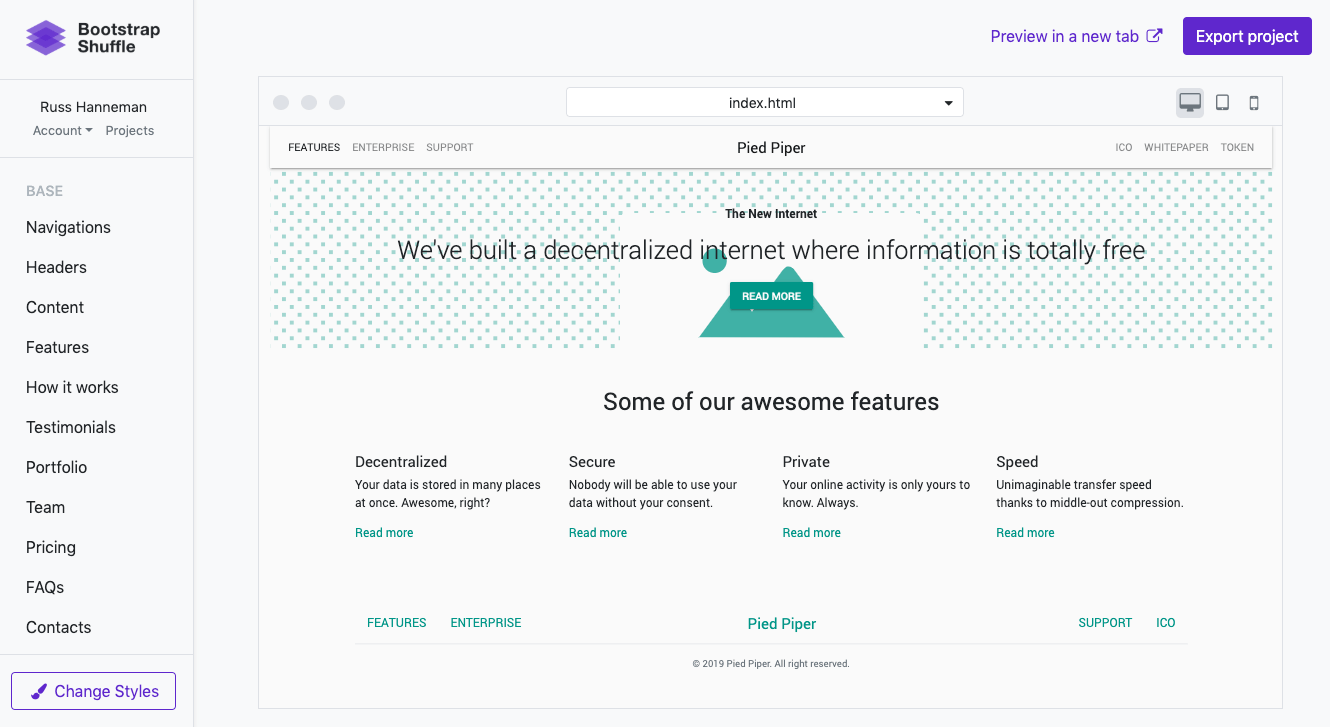Viewport: 1330px width, 727px height.
Task: Click WHITEPAPER in the preview navbar
Action: (x=1176, y=147)
